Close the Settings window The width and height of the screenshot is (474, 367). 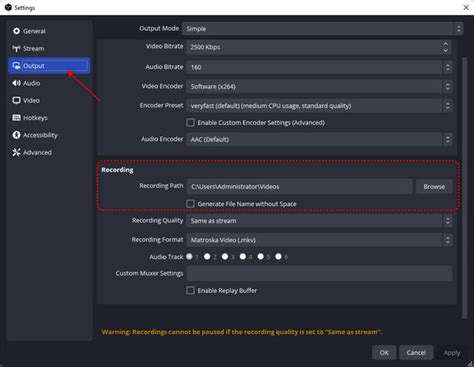(x=466, y=7)
